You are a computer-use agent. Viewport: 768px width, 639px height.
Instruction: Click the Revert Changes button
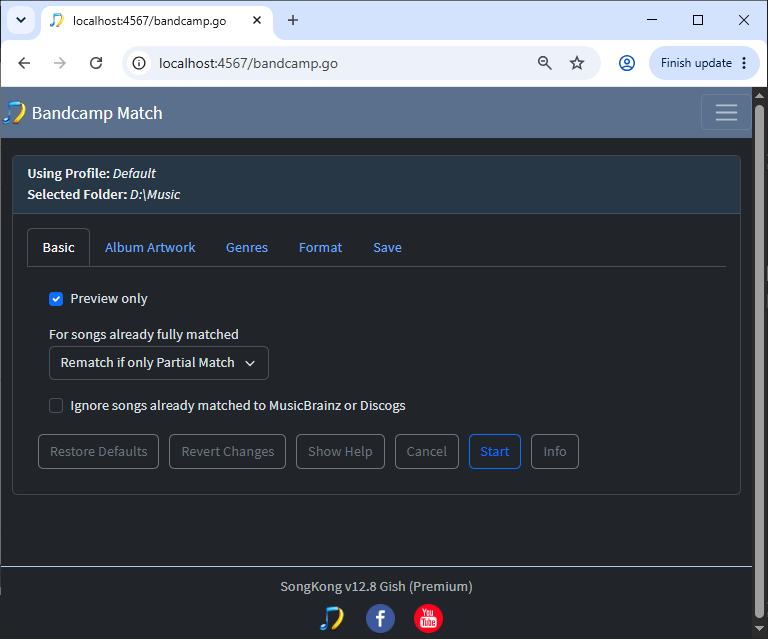coord(227,451)
